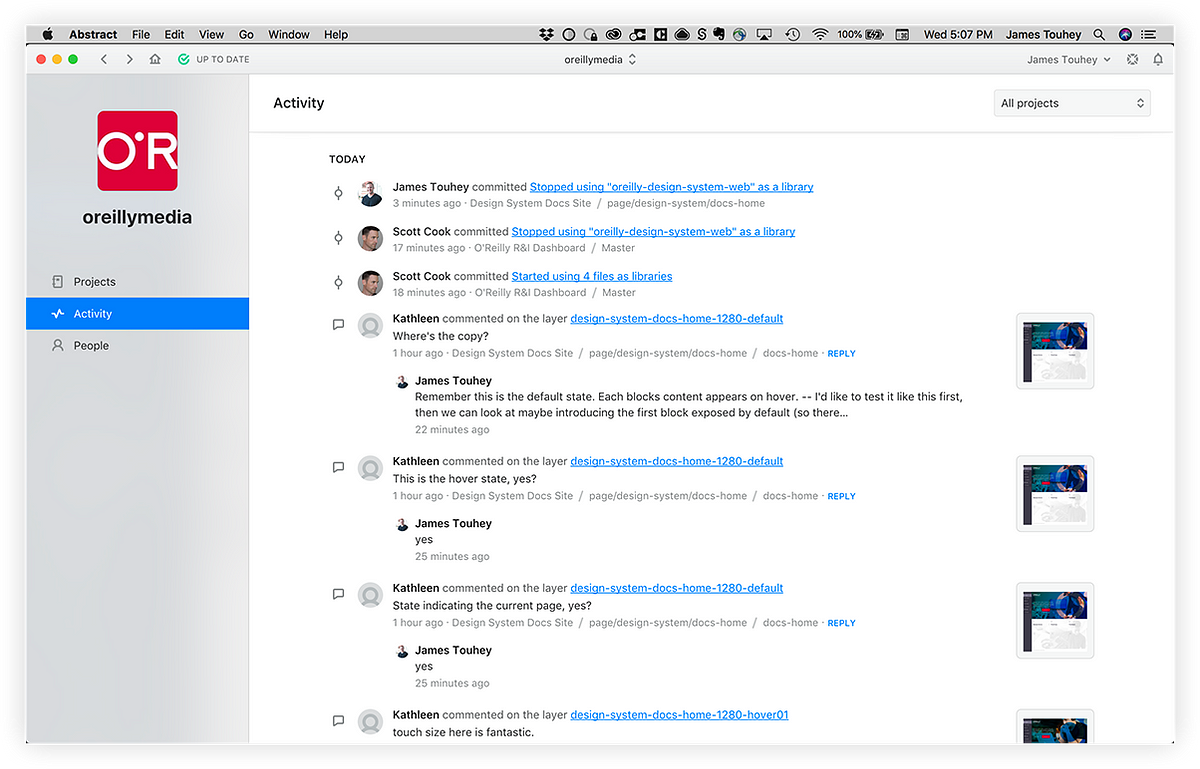Open the Help menu

pyautogui.click(x=336, y=34)
